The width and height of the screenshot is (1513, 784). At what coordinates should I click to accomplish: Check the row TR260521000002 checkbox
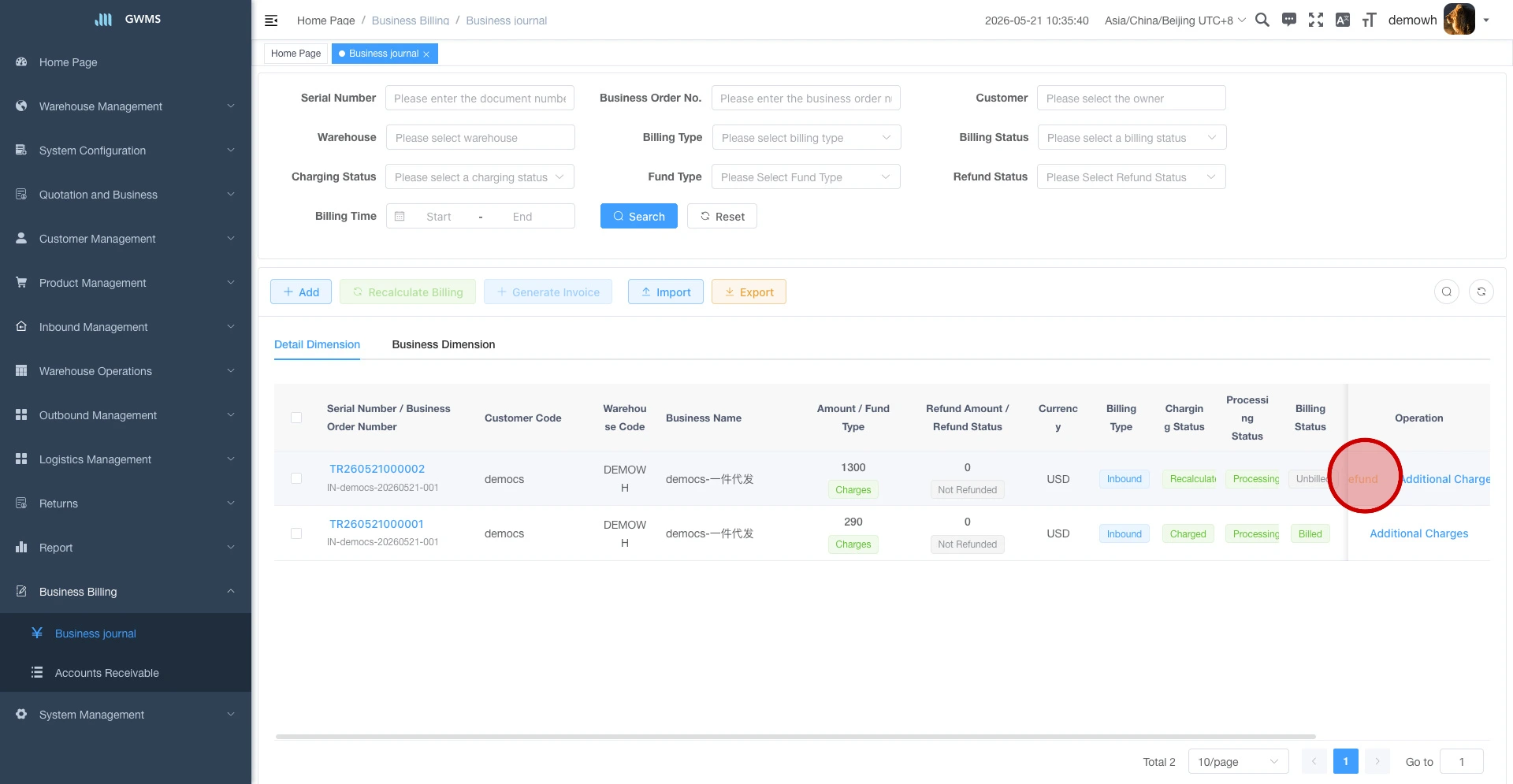point(296,478)
